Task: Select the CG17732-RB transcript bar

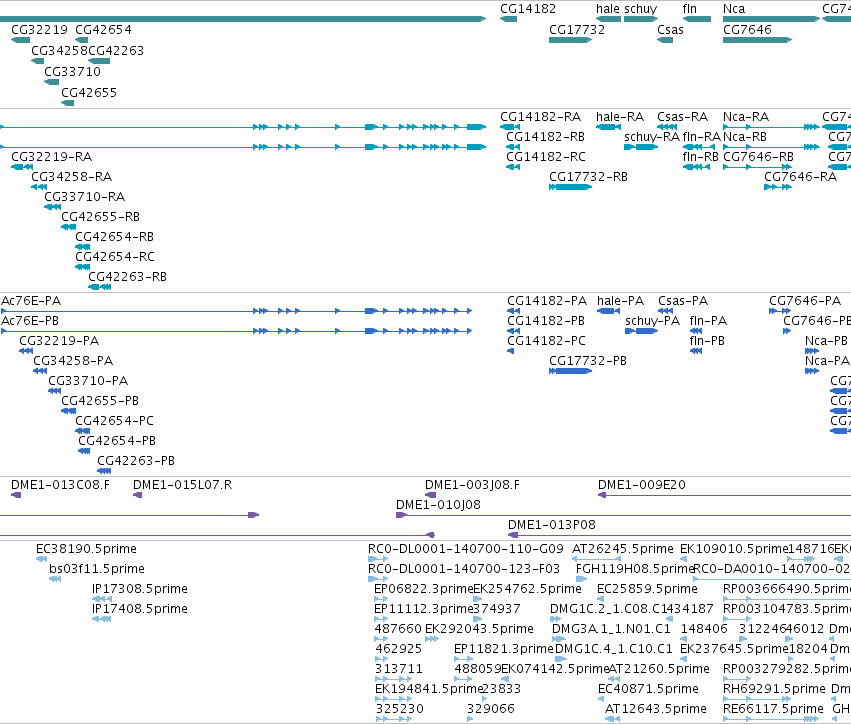Action: pos(570,187)
